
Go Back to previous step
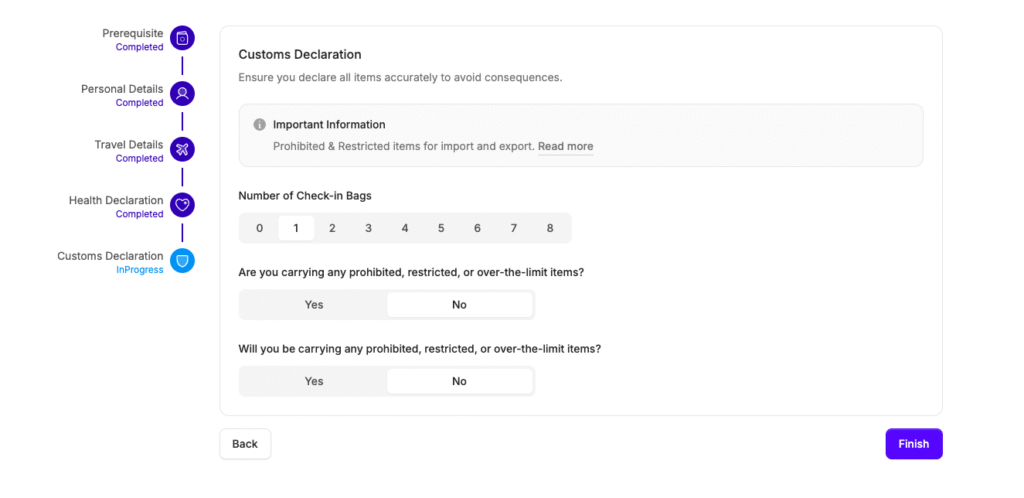pos(245,444)
